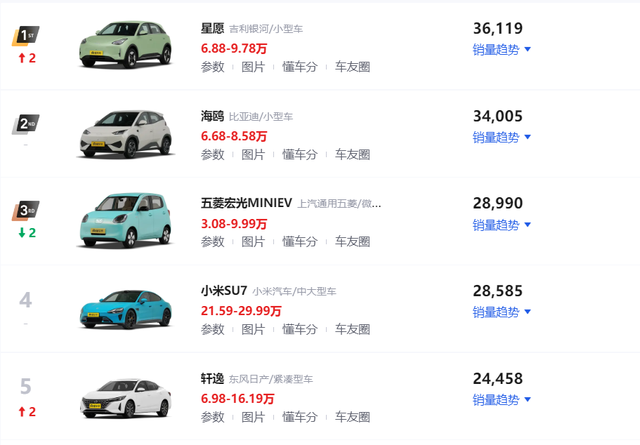Open 销量趋势 for 轩逸

click(x=501, y=400)
